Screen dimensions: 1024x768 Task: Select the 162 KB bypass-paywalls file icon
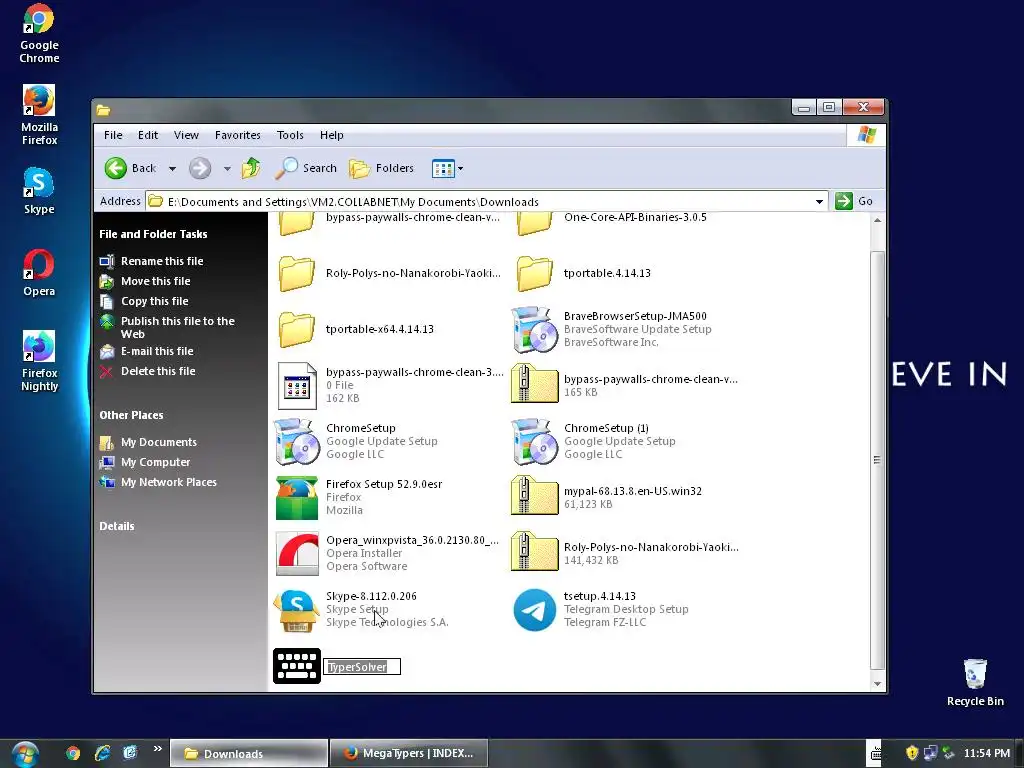click(296, 385)
